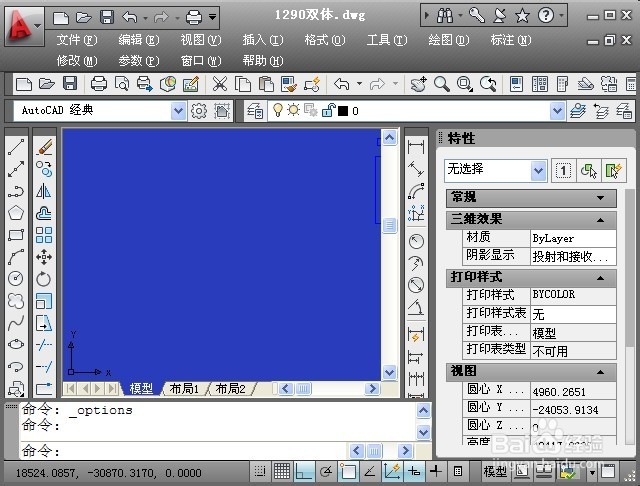Select the Polygon drawing tool
640x486 pixels.
[x=16, y=213]
